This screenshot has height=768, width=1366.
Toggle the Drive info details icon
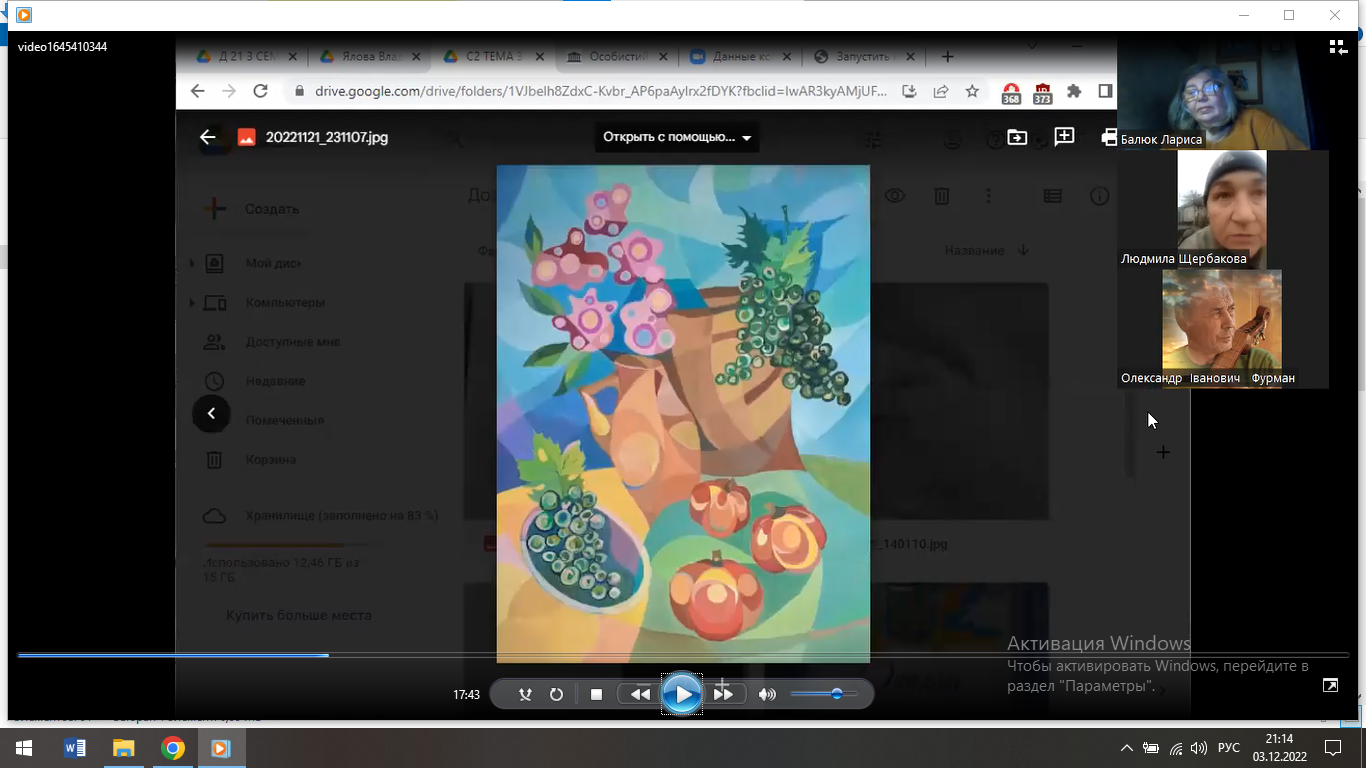click(x=1100, y=196)
